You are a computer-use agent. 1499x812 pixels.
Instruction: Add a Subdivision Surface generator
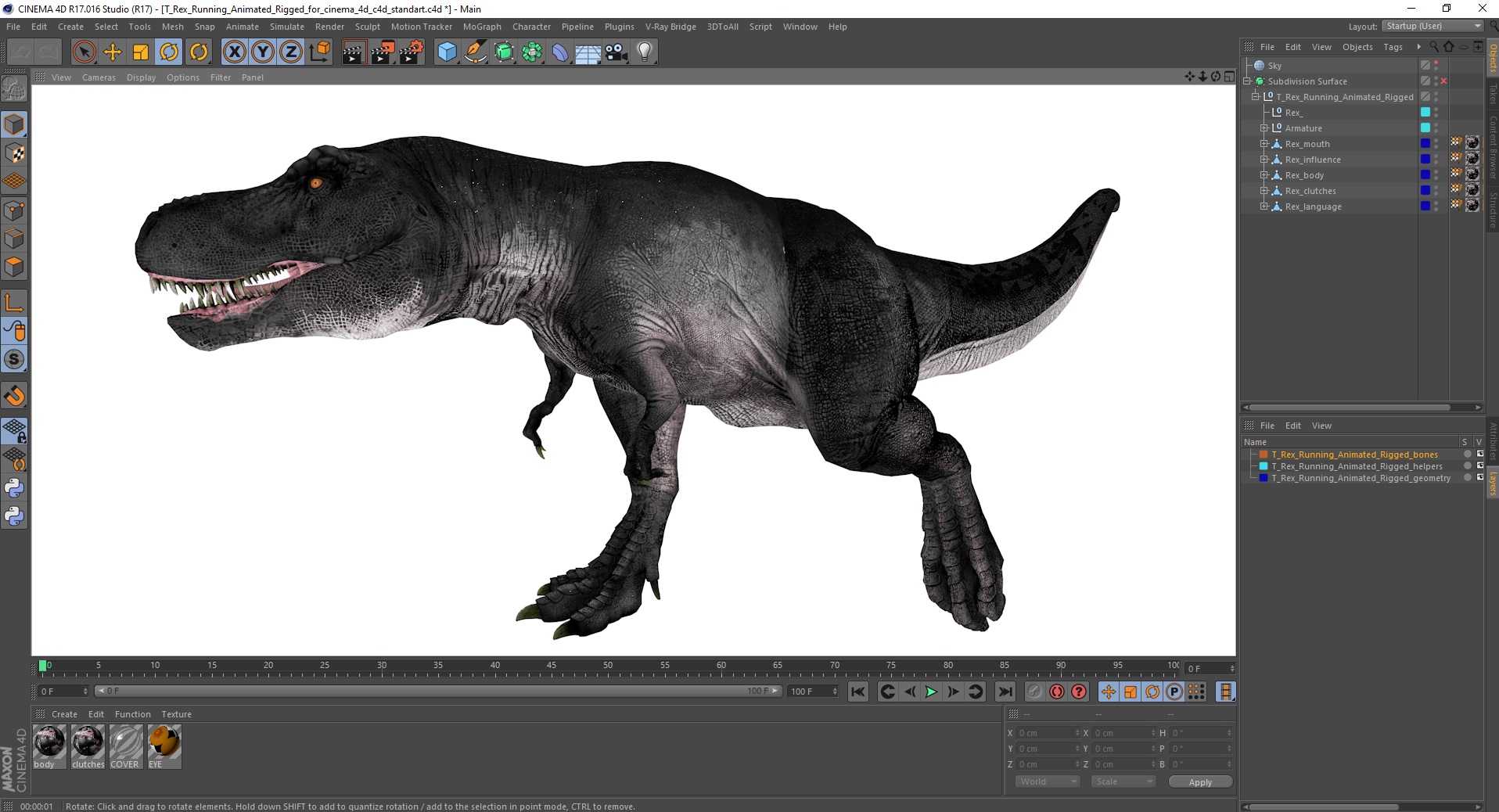coord(504,52)
